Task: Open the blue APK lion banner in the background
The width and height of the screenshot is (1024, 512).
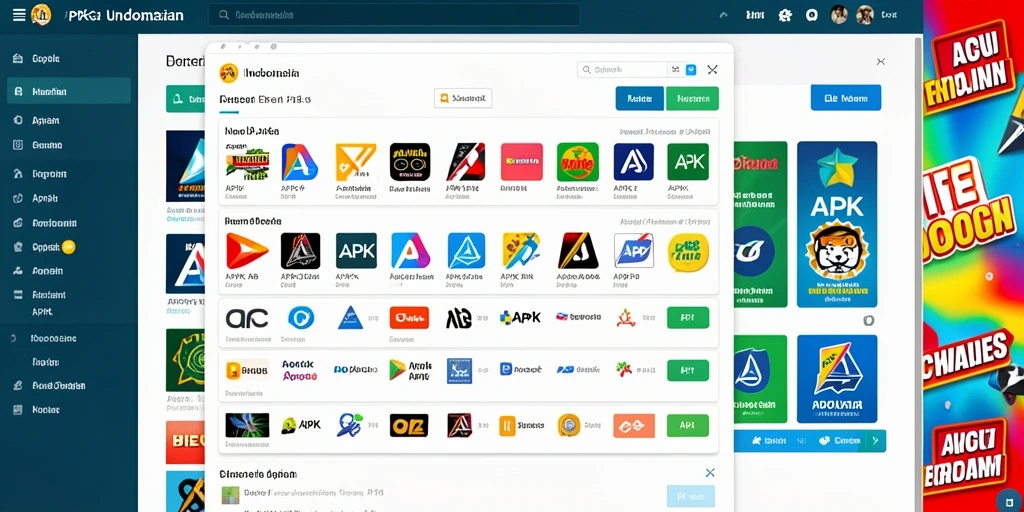Action: [x=837, y=225]
